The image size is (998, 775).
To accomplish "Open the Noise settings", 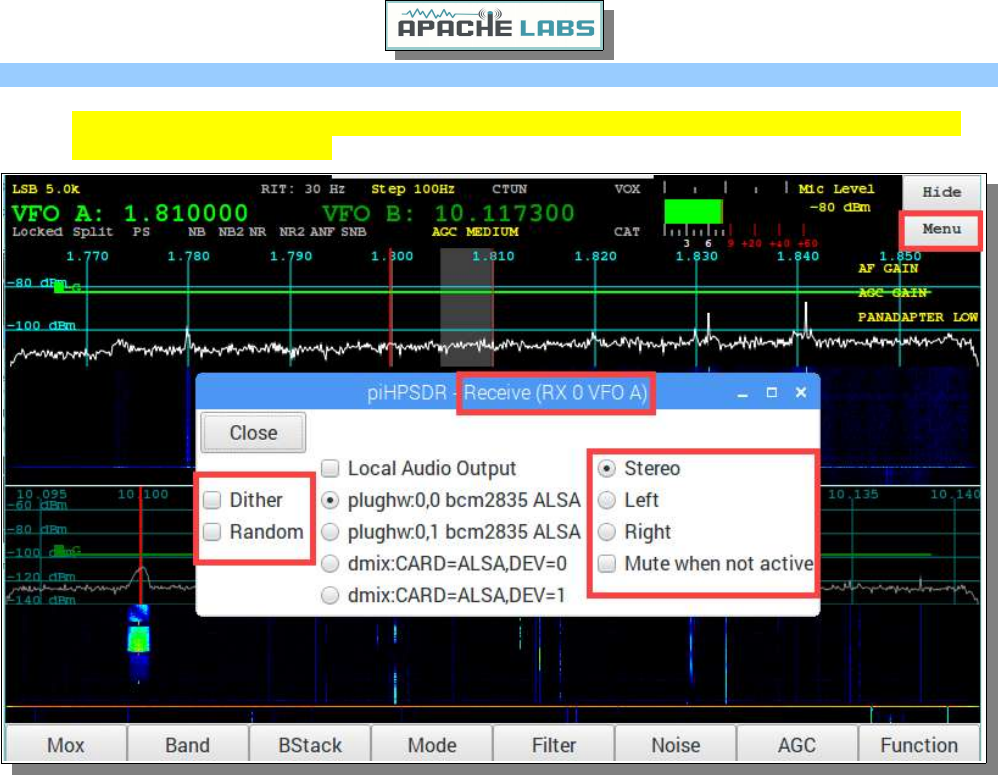I will click(x=675, y=744).
